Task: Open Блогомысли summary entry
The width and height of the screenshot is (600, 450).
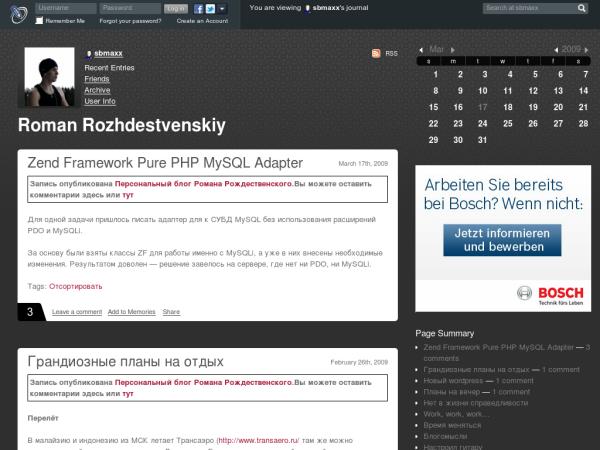Action: pyautogui.click(x=445, y=436)
